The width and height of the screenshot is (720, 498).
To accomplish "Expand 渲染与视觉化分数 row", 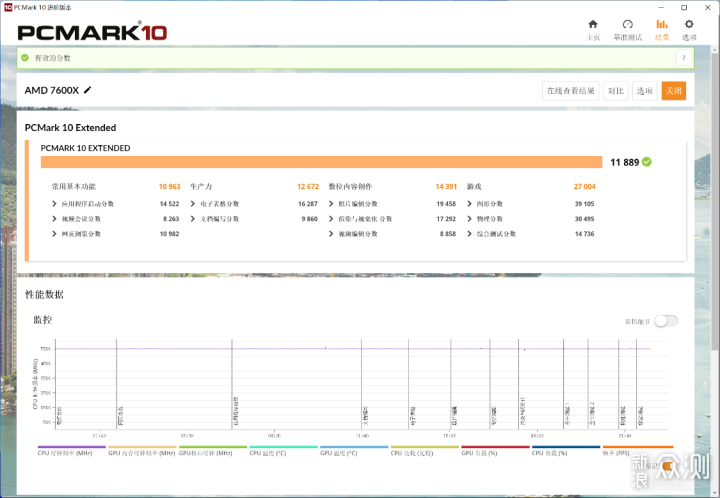I will [331, 218].
